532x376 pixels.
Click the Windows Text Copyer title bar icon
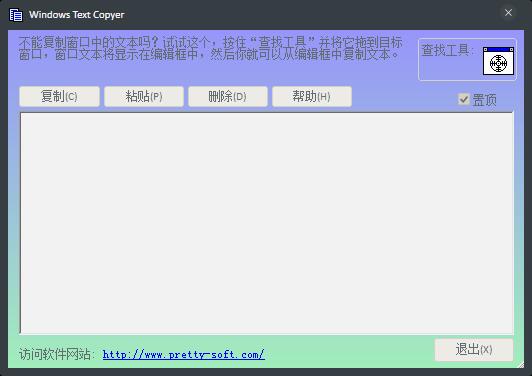[16, 15]
